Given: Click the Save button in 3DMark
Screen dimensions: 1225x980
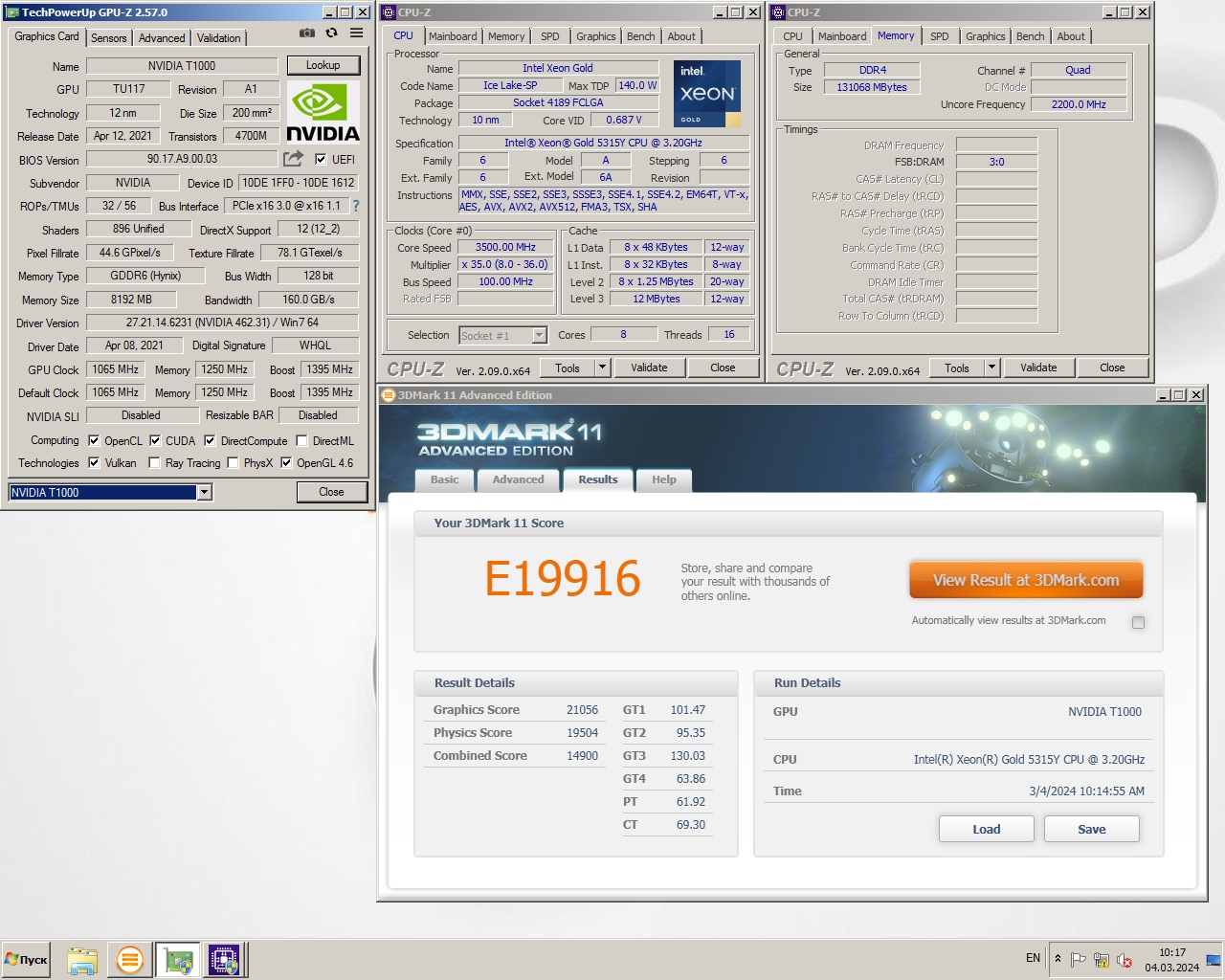Looking at the screenshot, I should (1091, 829).
